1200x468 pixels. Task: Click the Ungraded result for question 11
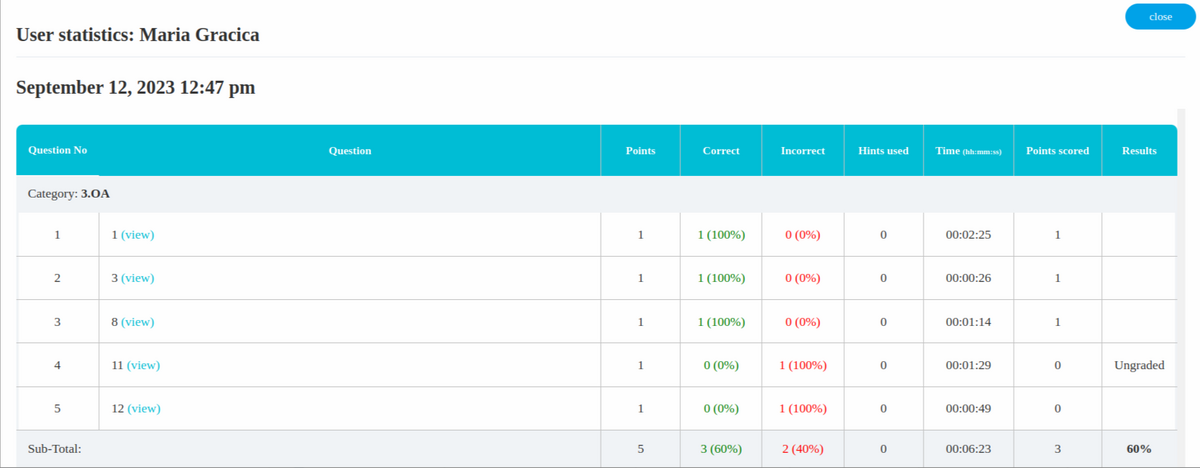(x=1139, y=366)
